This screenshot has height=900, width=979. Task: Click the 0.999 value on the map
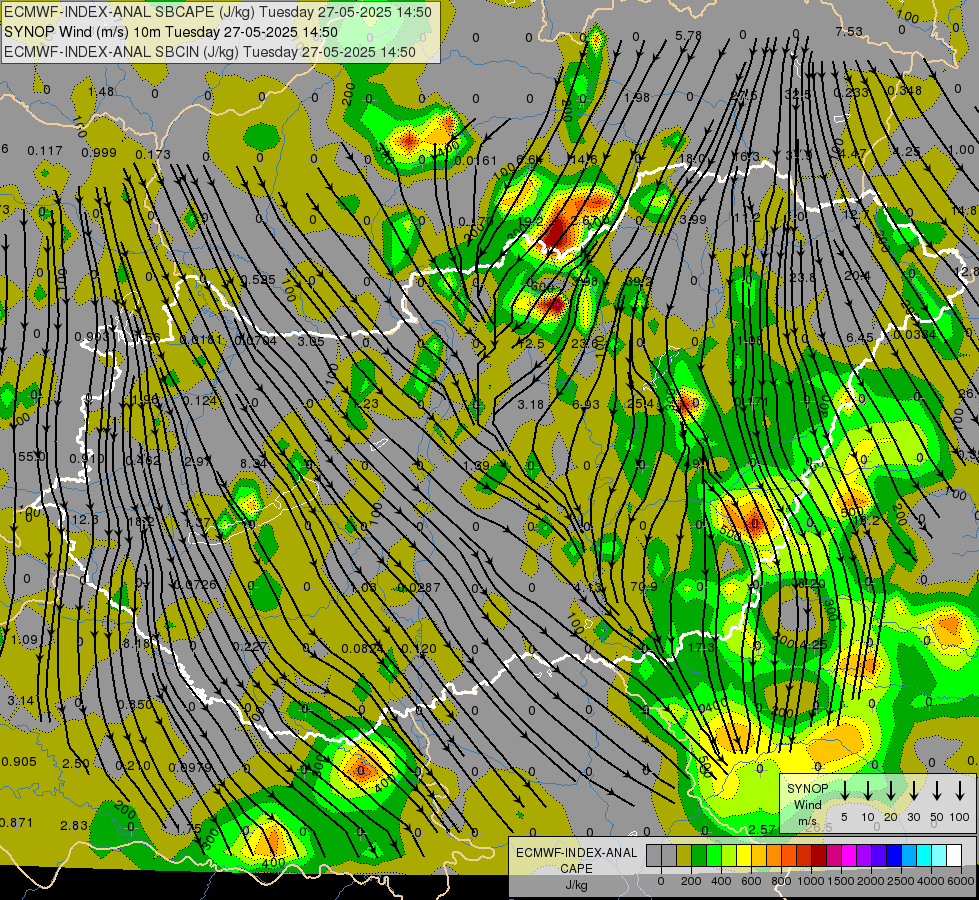[x=99, y=153]
